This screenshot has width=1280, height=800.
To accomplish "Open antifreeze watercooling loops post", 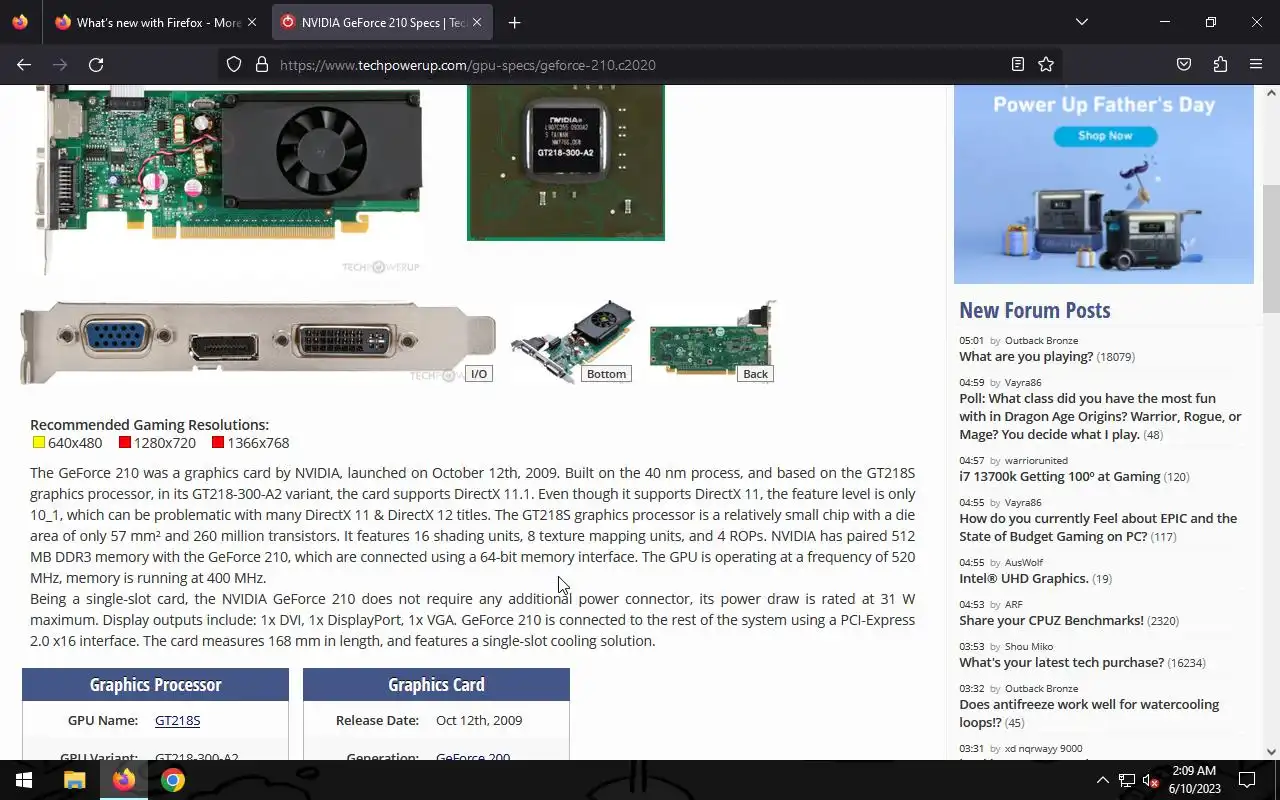I will click(1089, 713).
